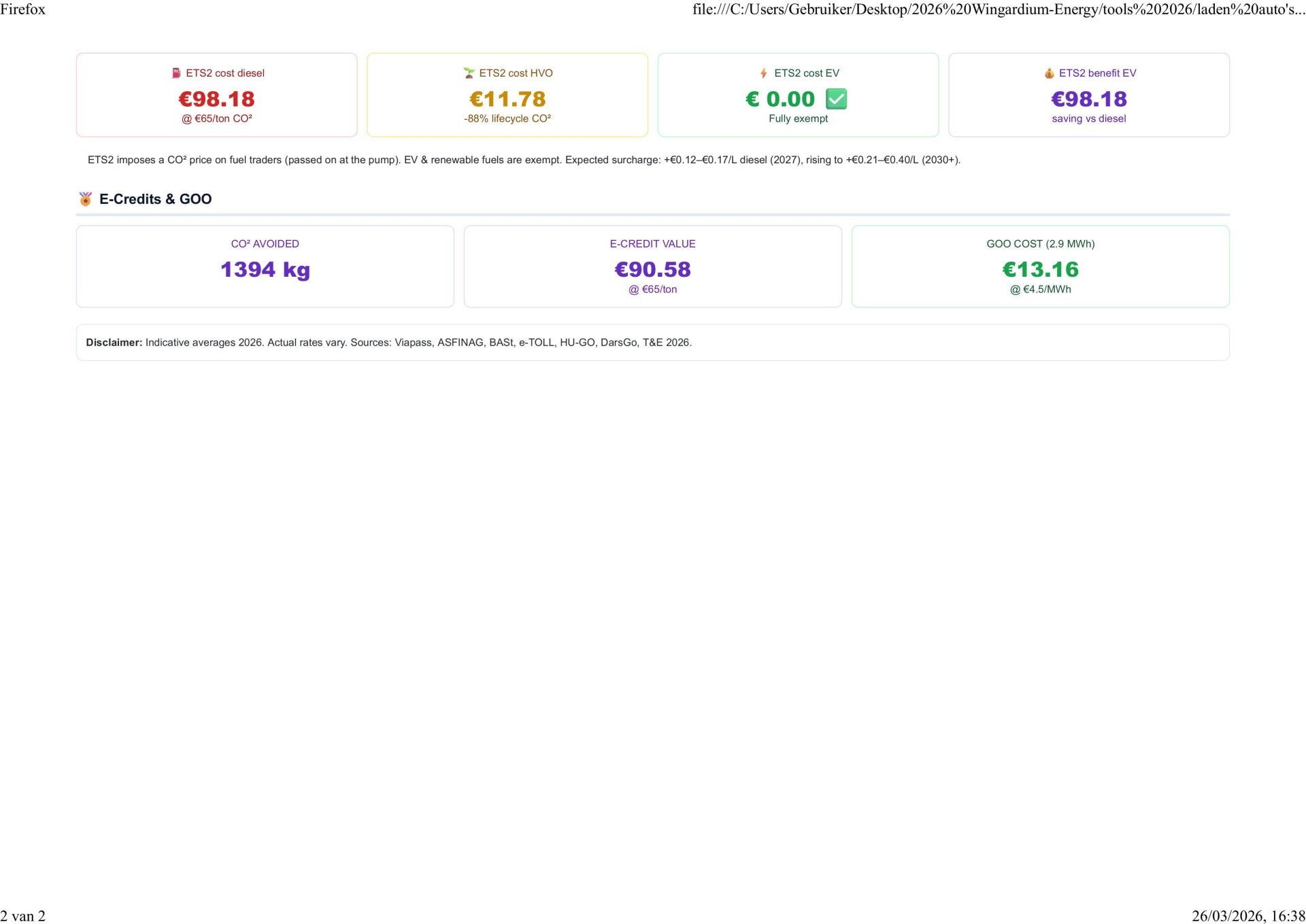Click the date and time footer stamp
Viewport: 1306px width, 924px height.
click(x=1248, y=916)
